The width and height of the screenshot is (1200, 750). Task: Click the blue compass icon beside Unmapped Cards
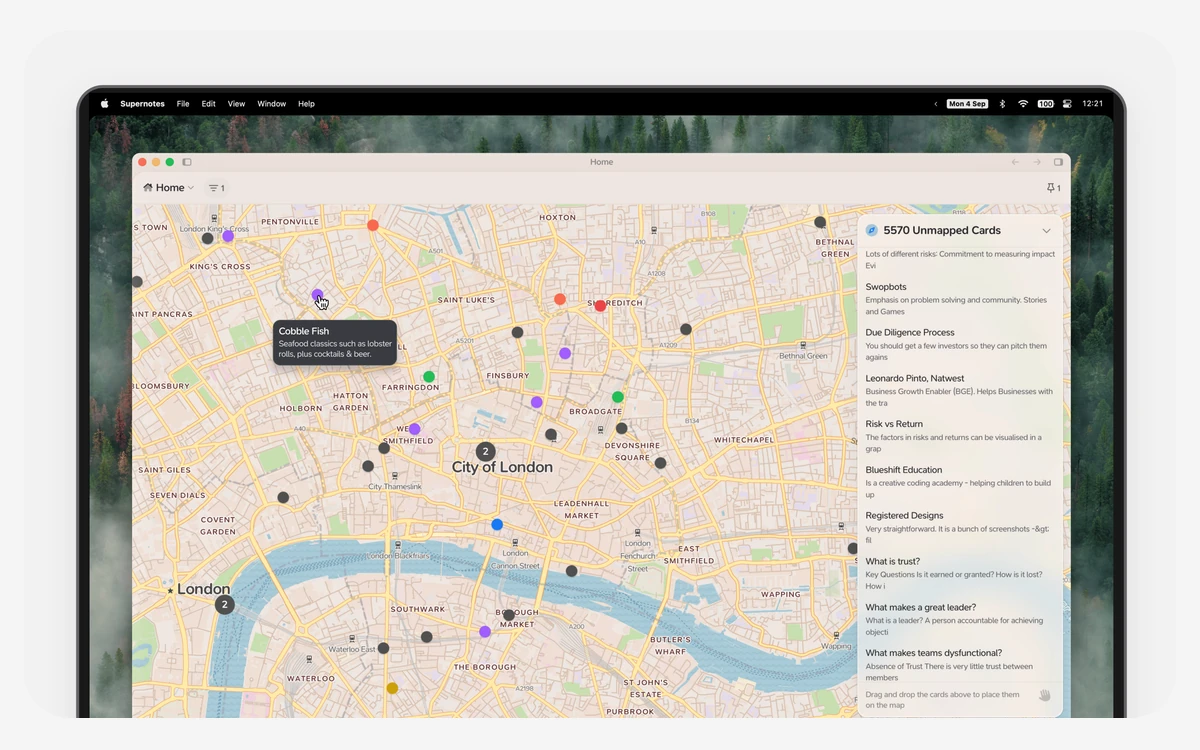pyautogui.click(x=872, y=230)
